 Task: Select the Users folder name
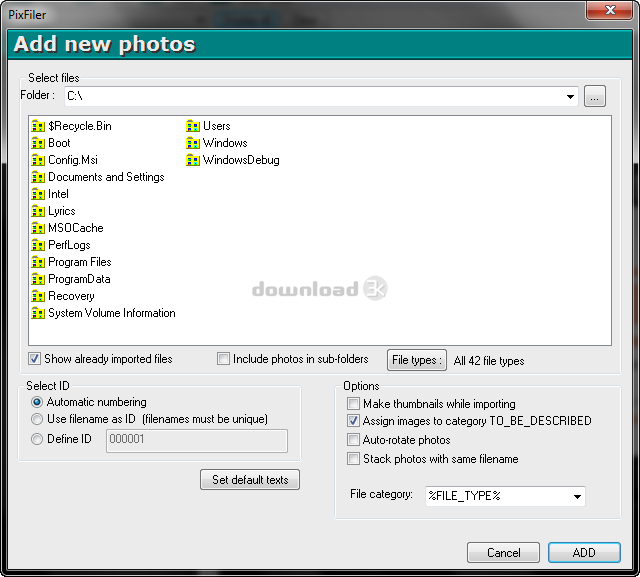click(x=217, y=126)
